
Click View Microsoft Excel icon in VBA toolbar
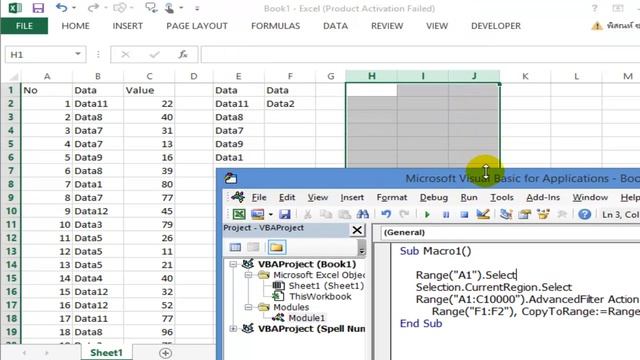coord(239,214)
